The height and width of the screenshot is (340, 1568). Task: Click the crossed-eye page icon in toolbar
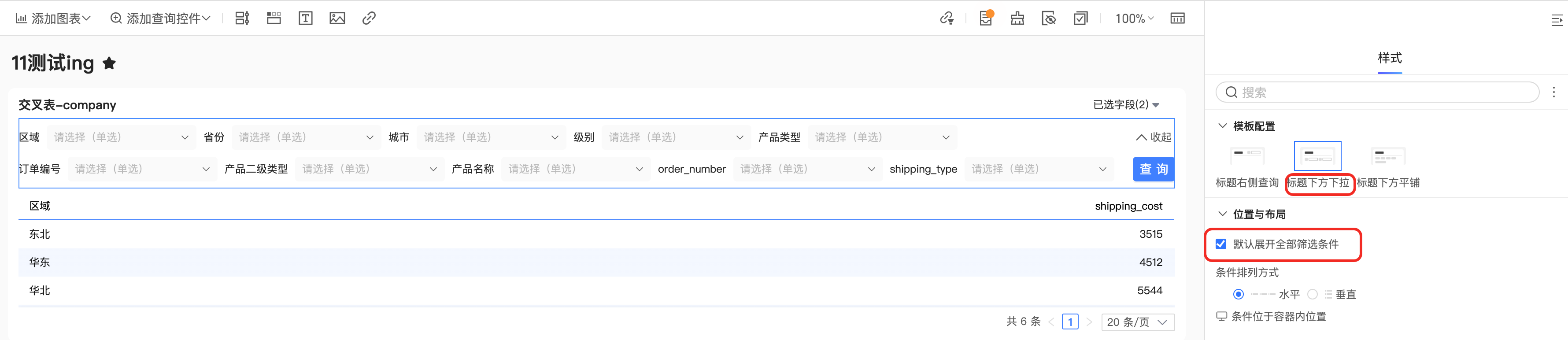pyautogui.click(x=1049, y=18)
